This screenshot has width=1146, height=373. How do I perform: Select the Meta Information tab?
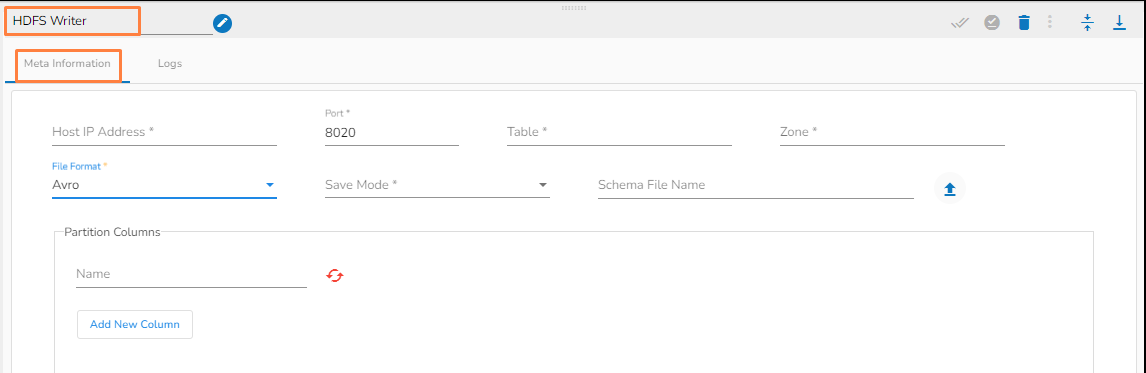[67, 64]
